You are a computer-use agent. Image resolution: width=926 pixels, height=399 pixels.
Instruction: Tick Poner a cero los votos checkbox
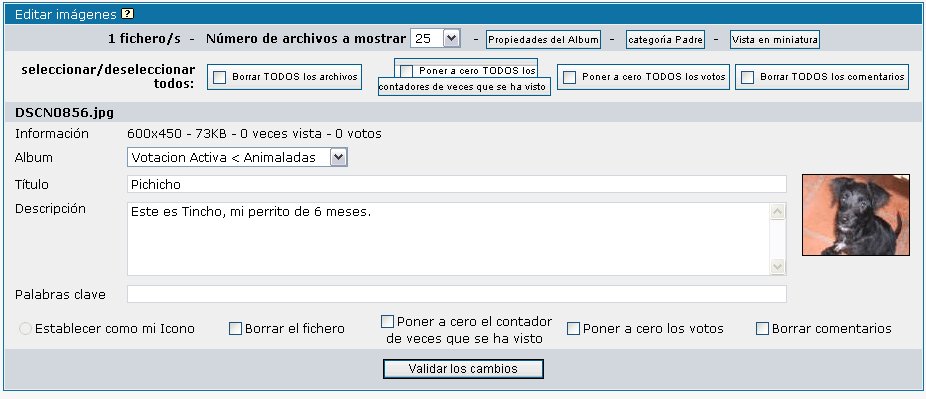click(573, 329)
